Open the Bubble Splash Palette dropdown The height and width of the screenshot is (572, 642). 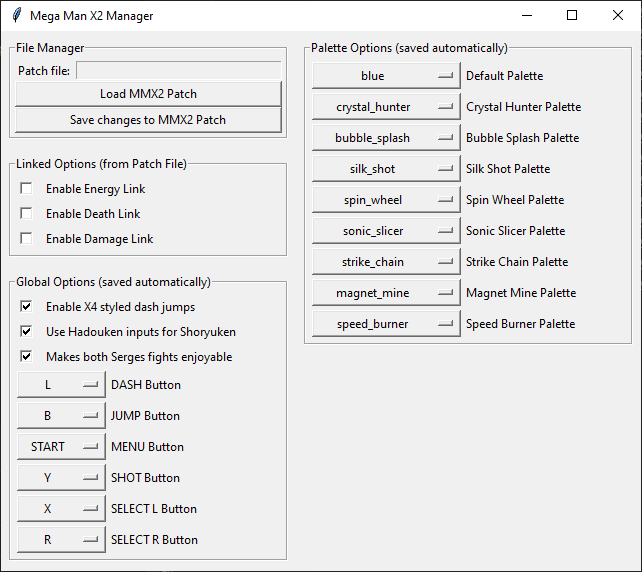pos(386,138)
